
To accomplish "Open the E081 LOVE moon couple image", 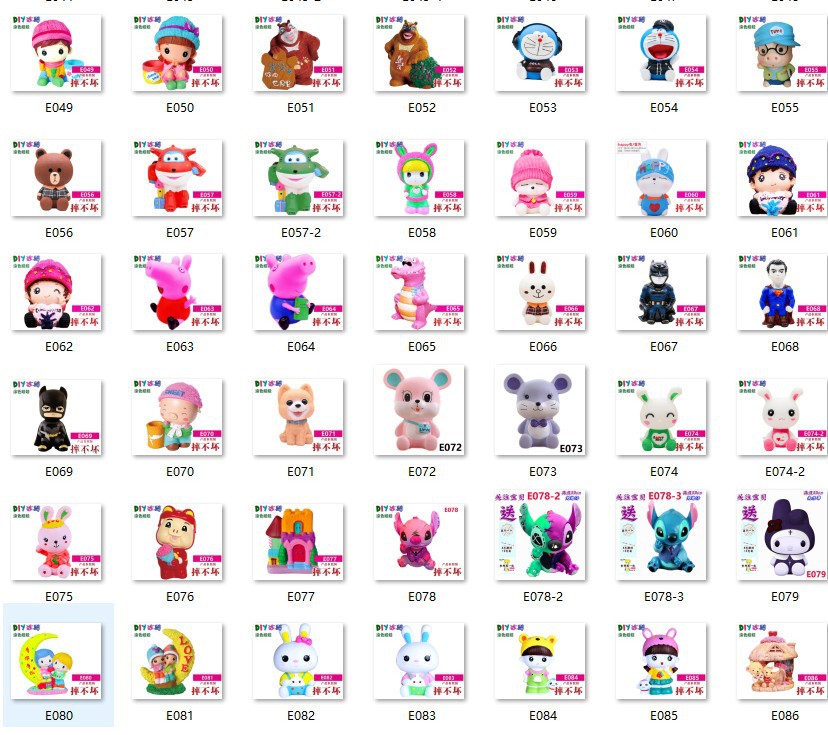I will point(177,661).
